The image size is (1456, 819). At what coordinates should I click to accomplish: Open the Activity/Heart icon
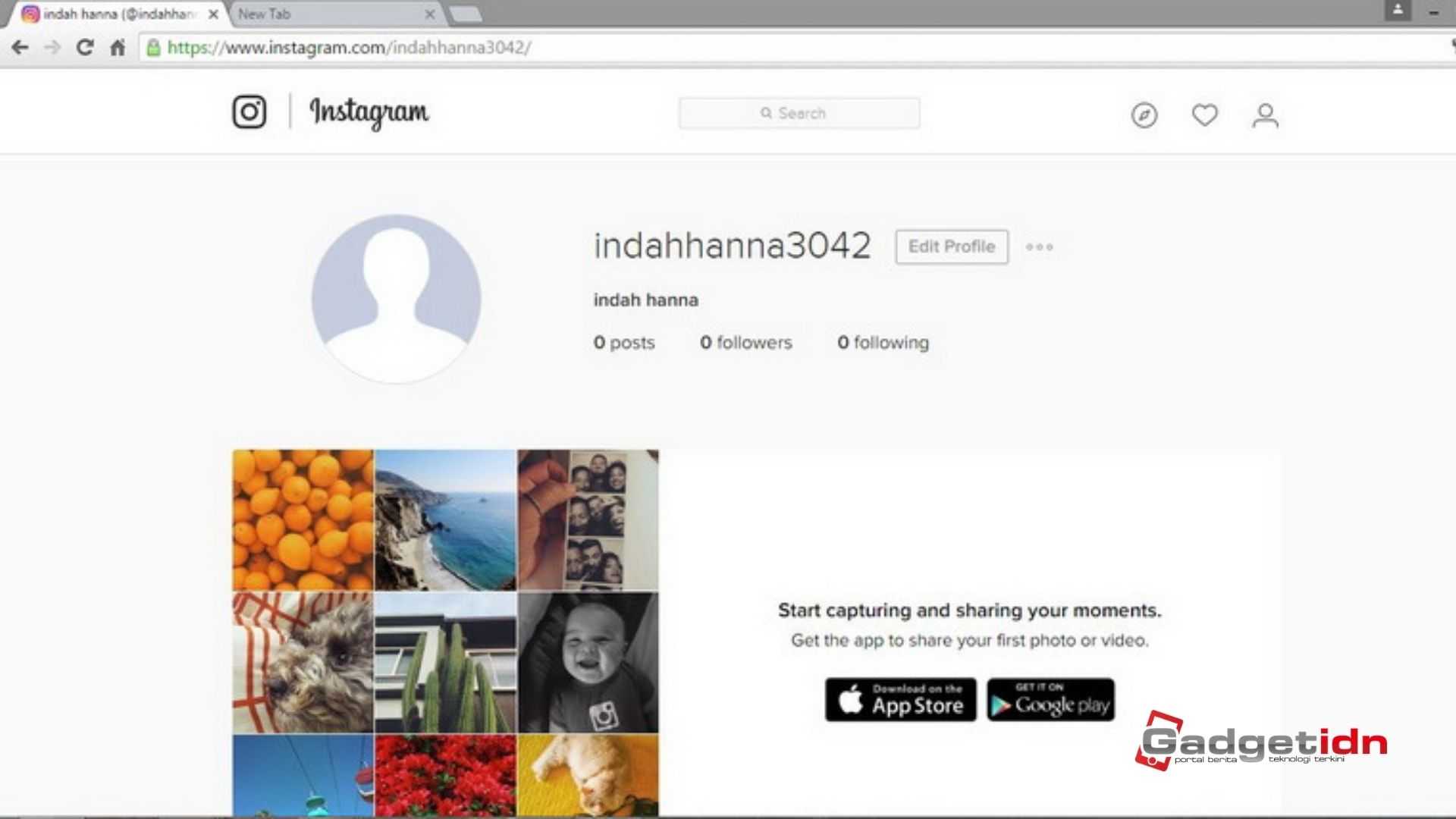[1204, 114]
